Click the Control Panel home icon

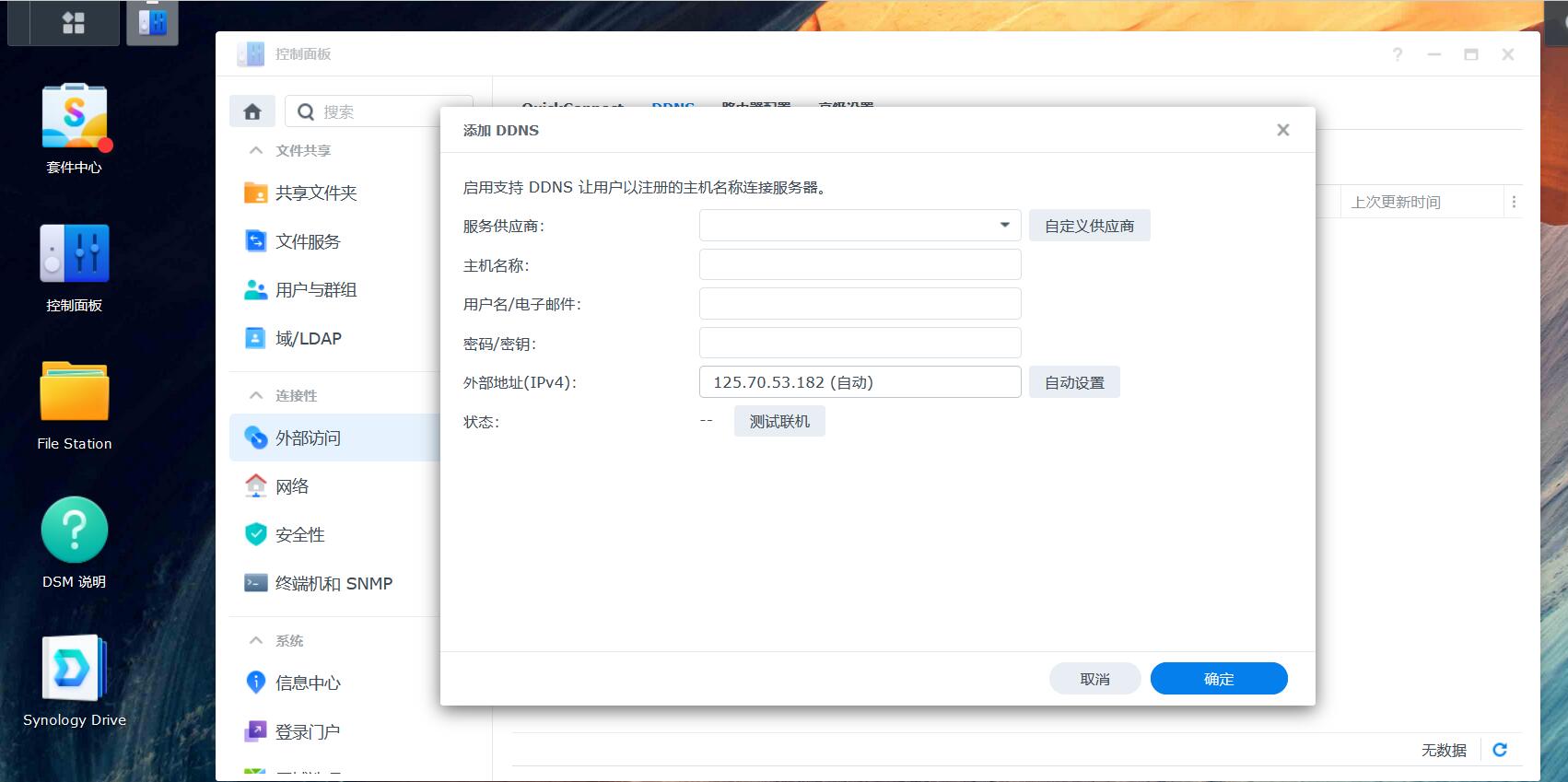[252, 111]
